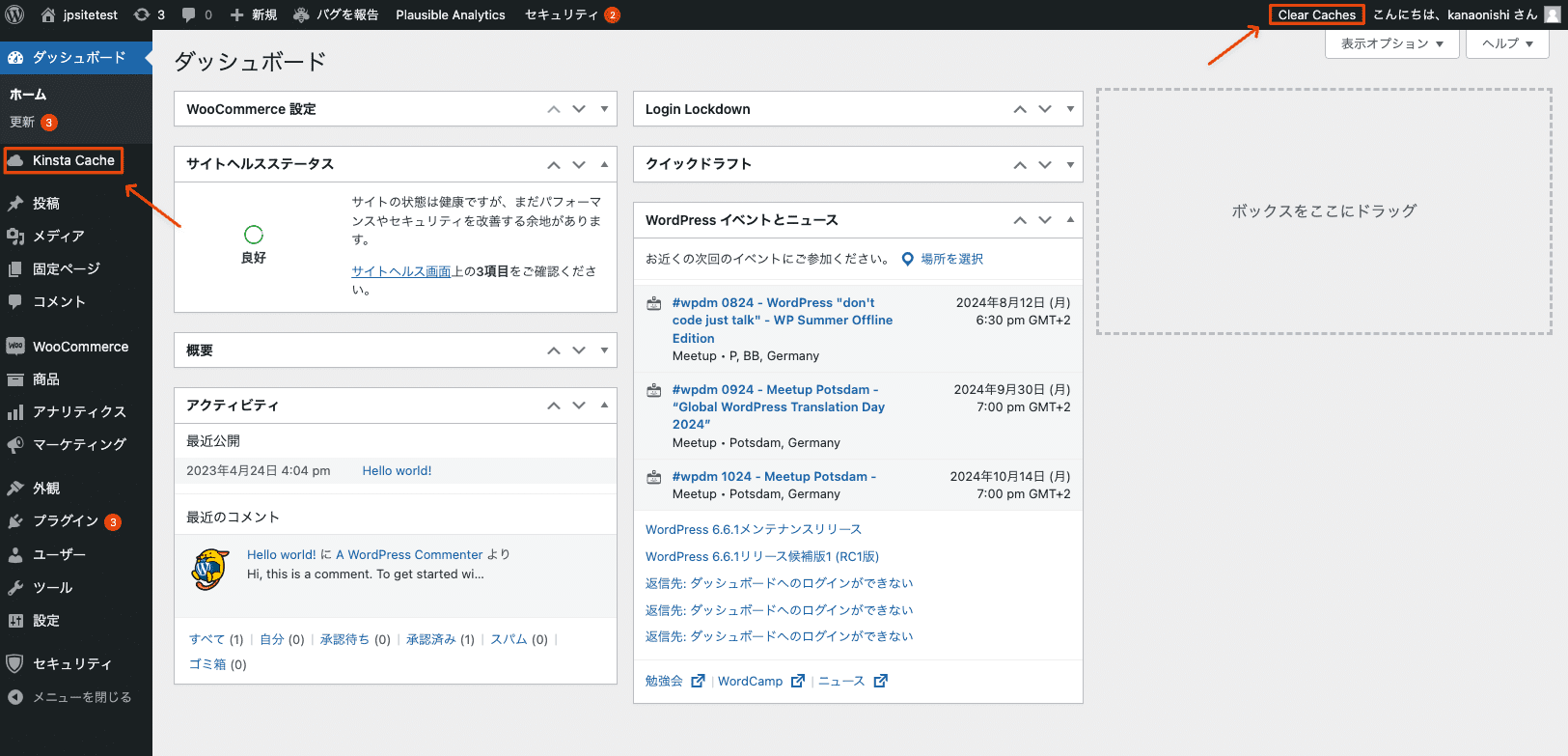
Task: Expand the 表示オプション dropdown
Action: [1391, 43]
